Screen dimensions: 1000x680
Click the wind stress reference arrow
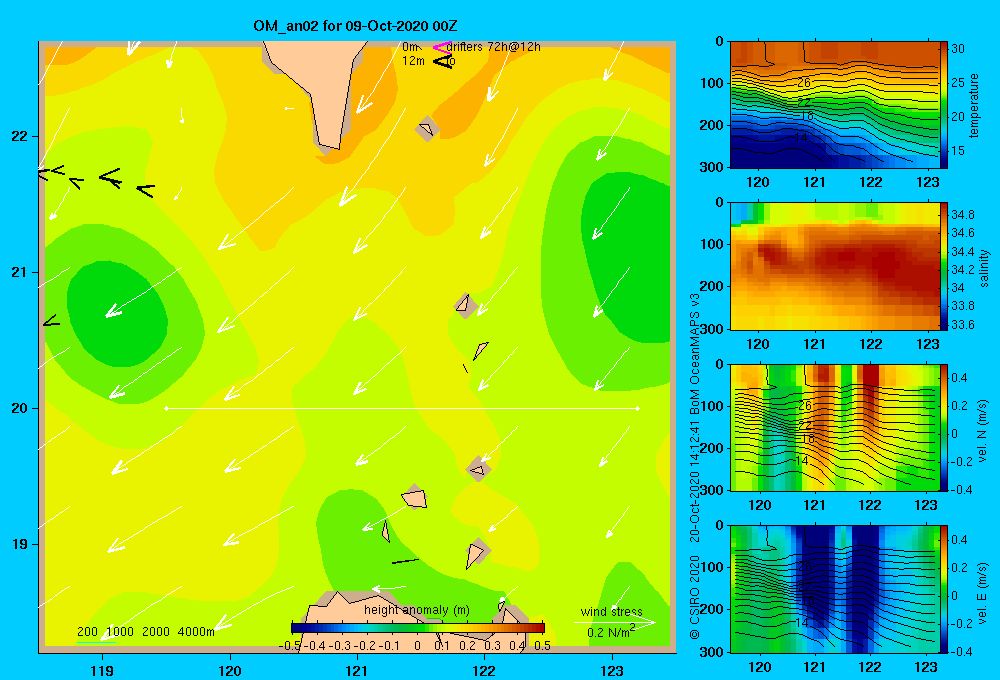(614, 622)
